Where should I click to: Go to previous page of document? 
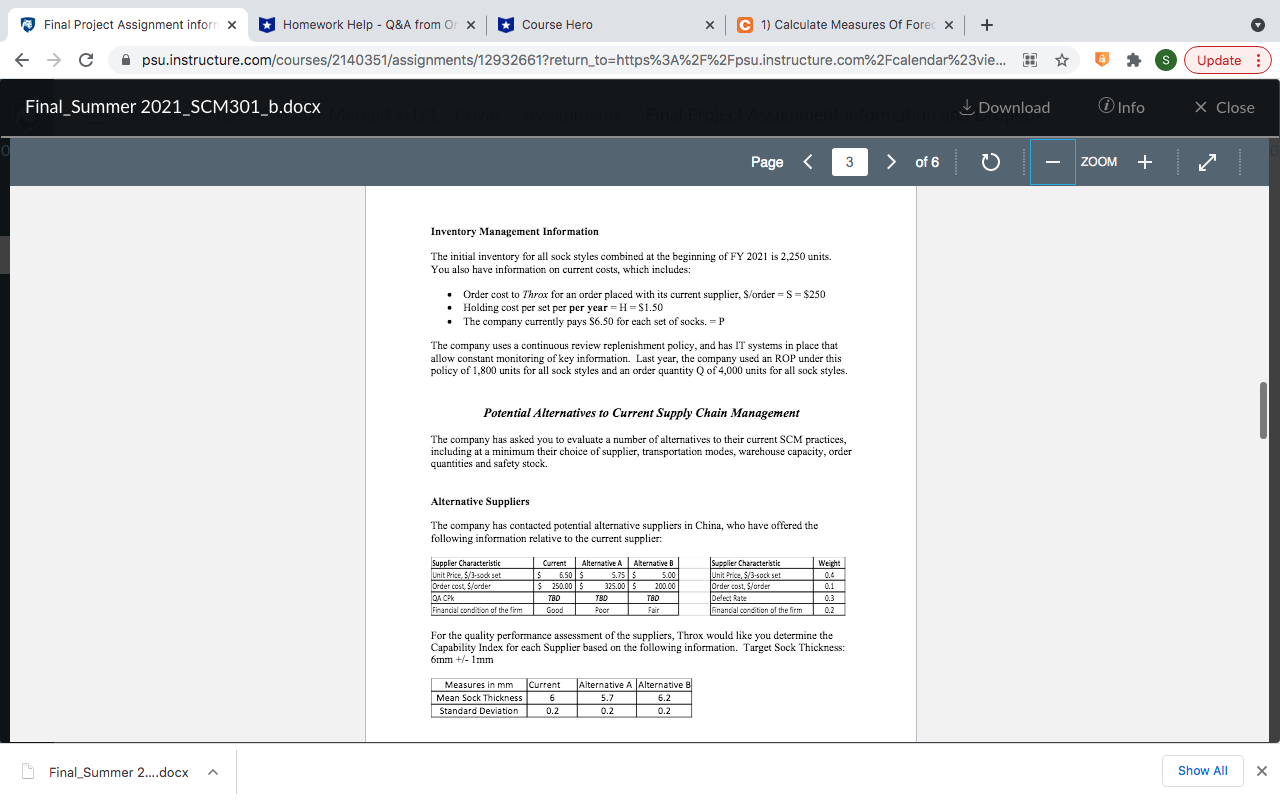point(808,161)
